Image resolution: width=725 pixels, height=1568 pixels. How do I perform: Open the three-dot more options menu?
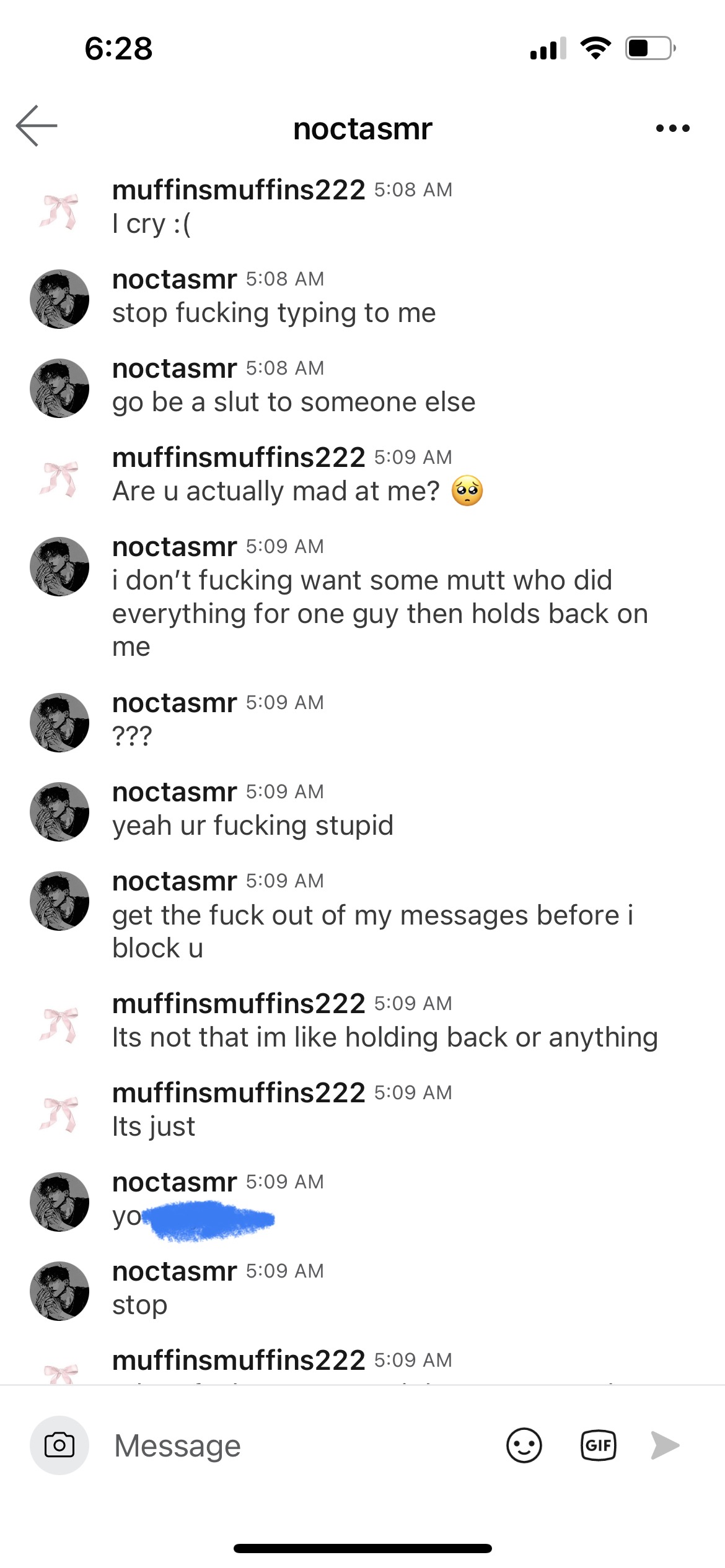click(x=672, y=128)
